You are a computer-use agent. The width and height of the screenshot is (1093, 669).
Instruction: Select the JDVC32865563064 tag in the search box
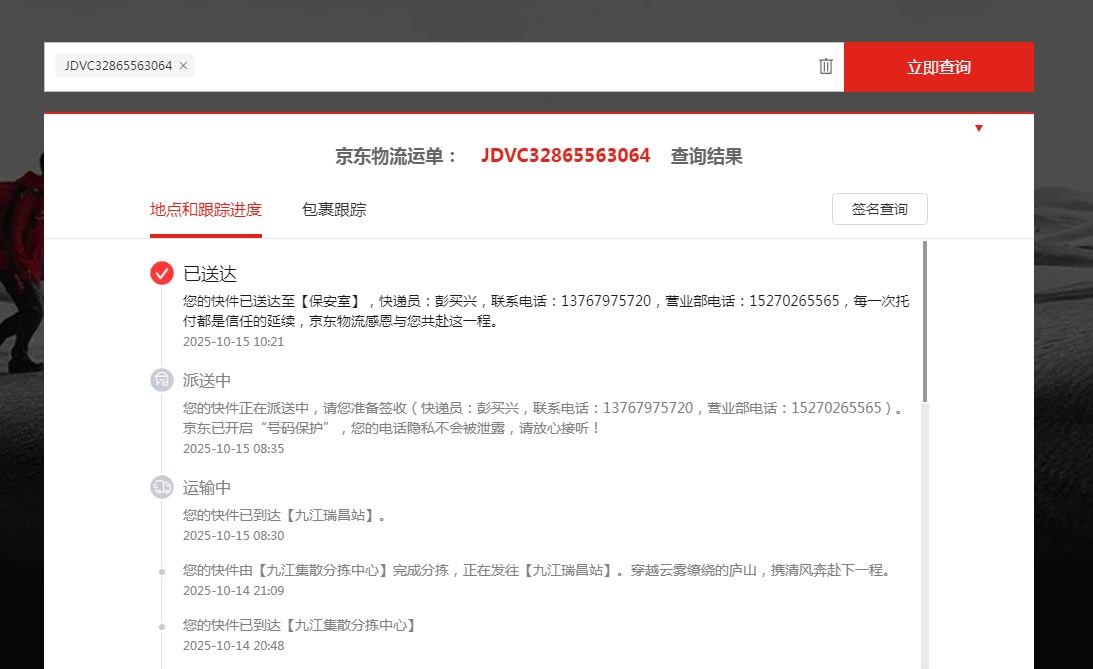(118, 66)
